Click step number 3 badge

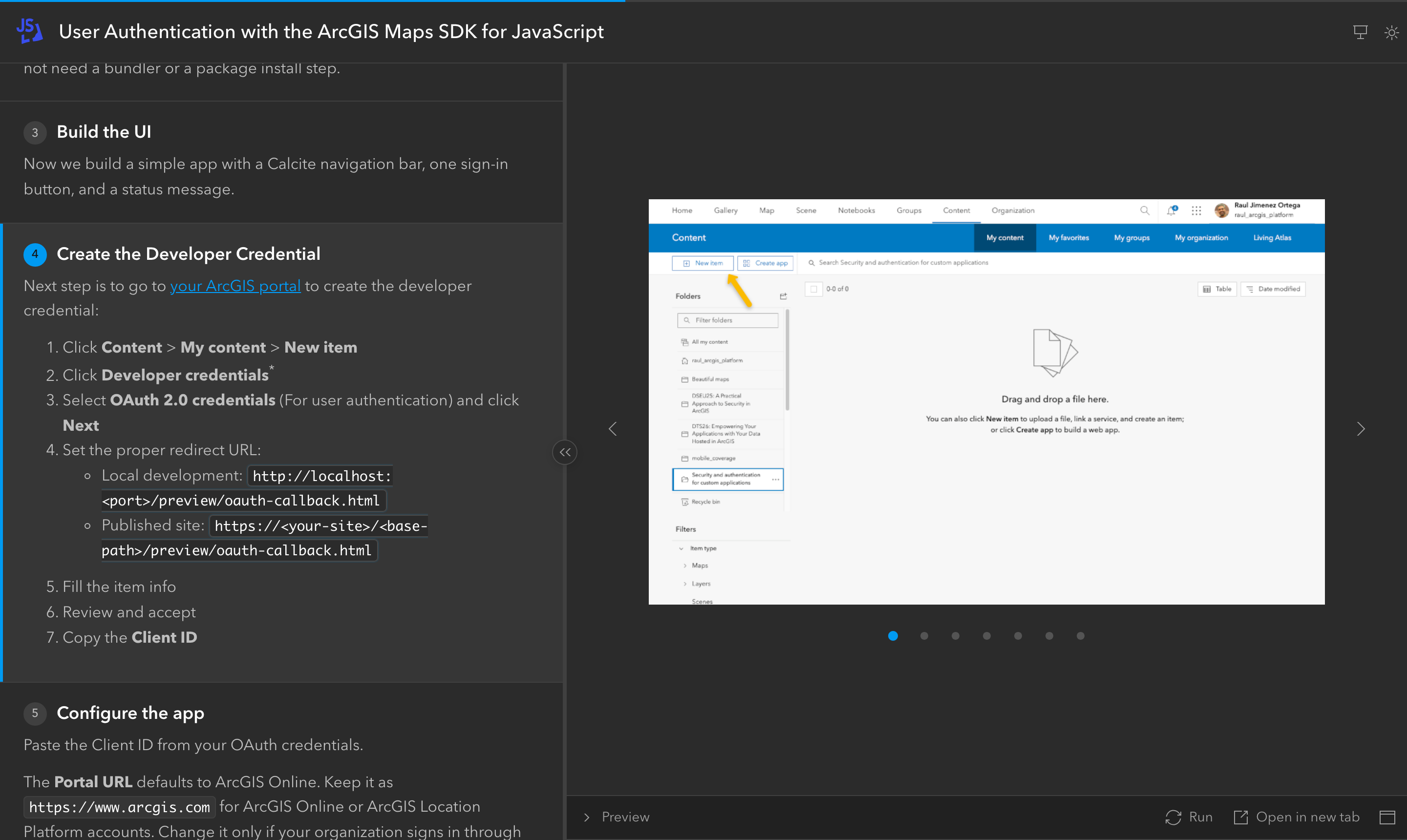click(35, 132)
